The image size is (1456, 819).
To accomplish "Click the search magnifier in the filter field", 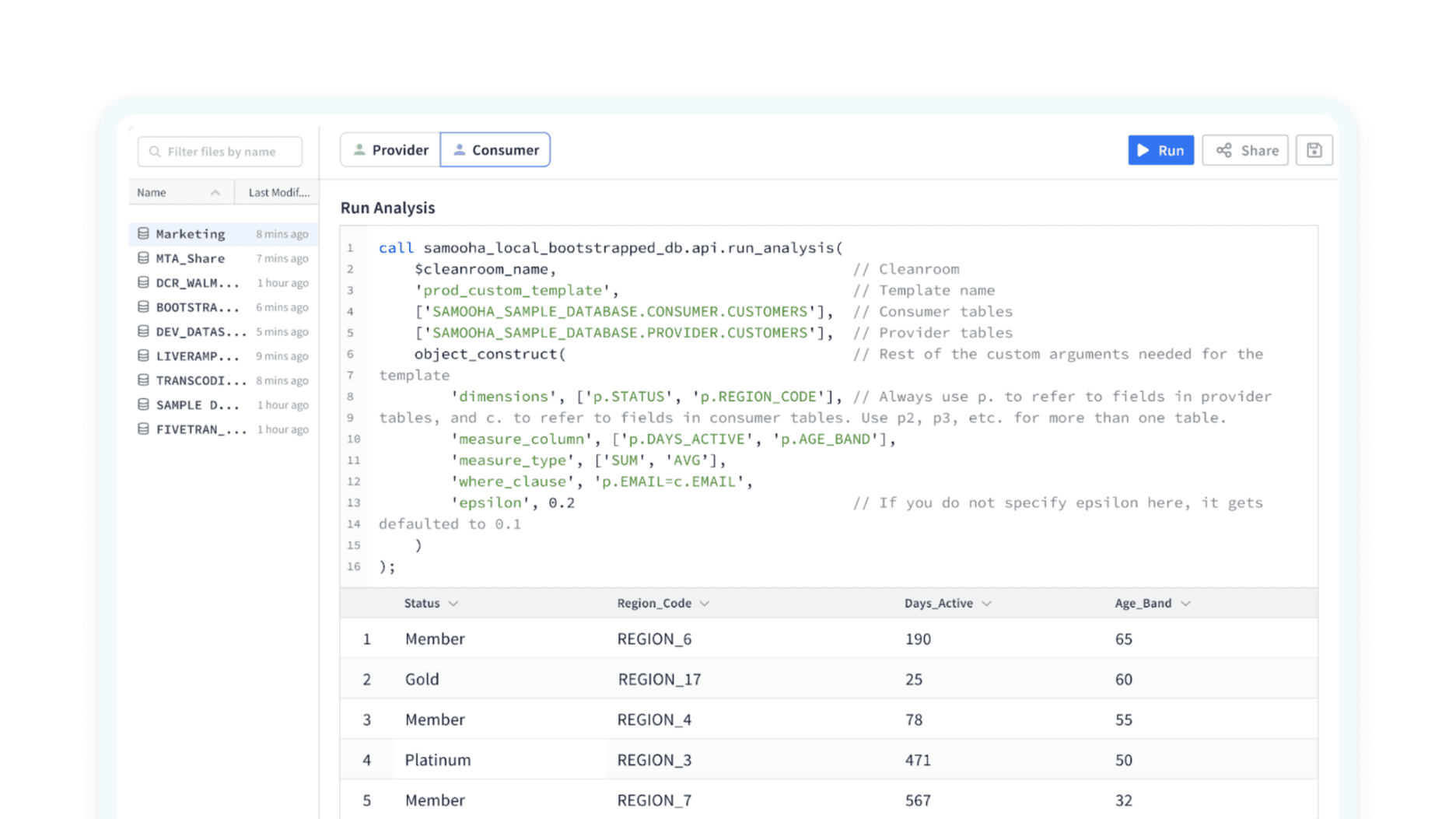I will (155, 151).
